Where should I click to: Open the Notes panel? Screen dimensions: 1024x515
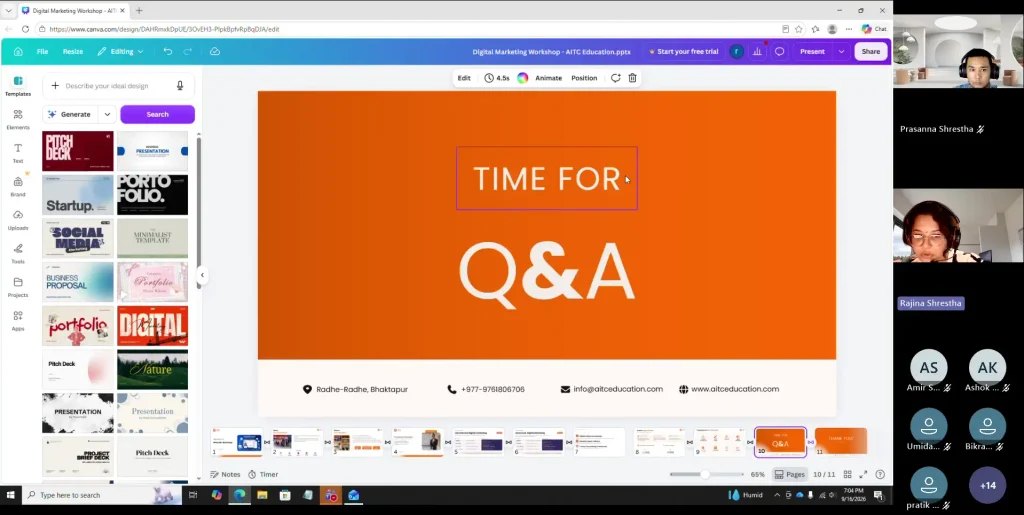tap(225, 475)
